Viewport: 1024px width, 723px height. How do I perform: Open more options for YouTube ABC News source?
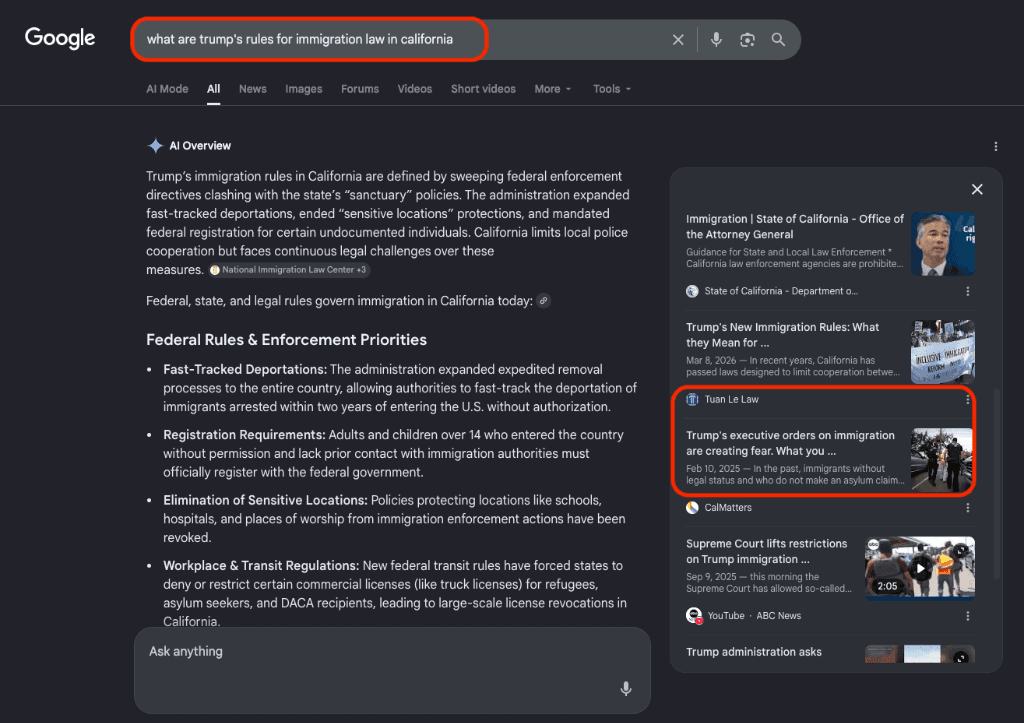(x=968, y=616)
